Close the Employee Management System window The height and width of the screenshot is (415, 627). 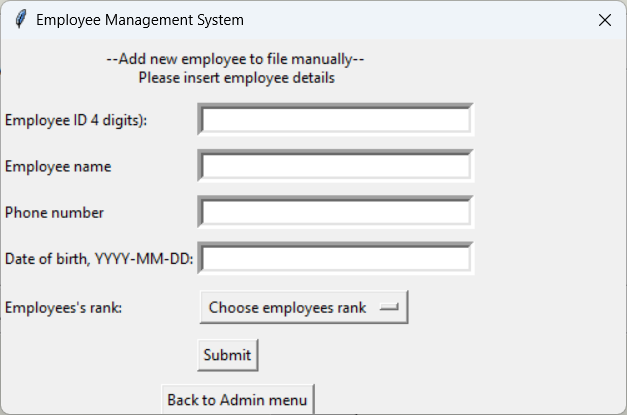pyautogui.click(x=605, y=20)
